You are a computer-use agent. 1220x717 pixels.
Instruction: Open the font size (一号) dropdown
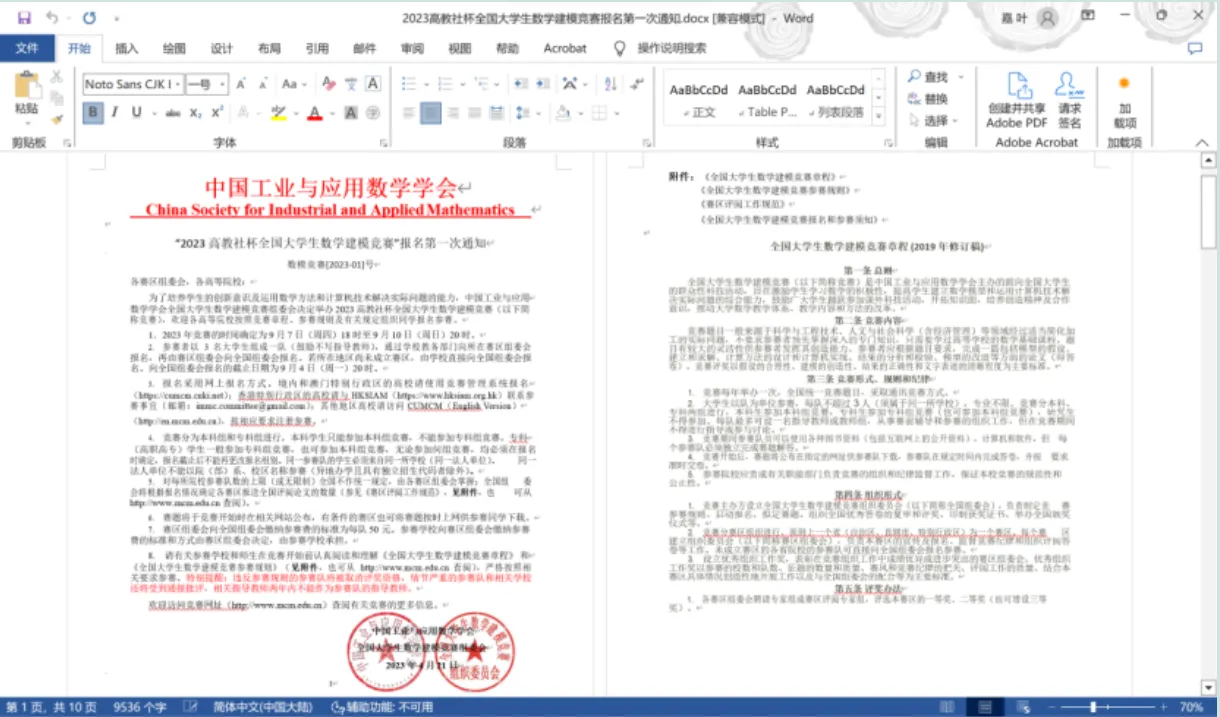pos(222,84)
